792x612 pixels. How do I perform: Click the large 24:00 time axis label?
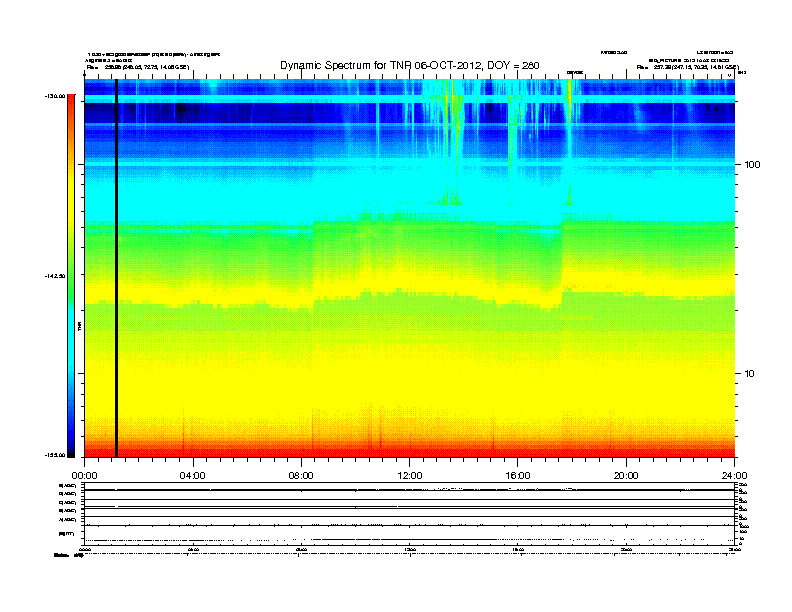point(734,476)
